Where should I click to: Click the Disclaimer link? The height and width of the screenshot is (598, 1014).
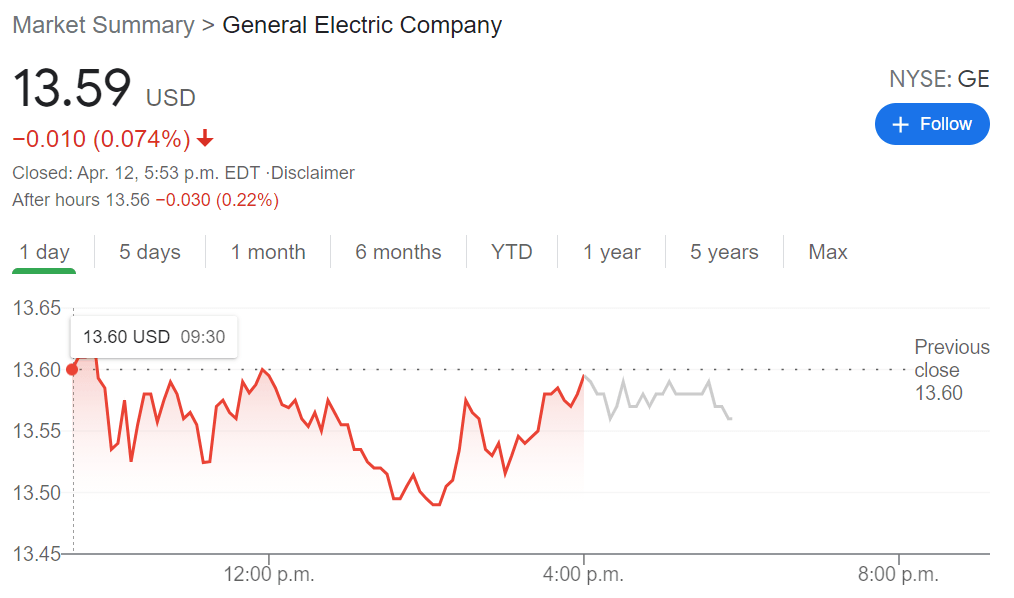[x=313, y=172]
